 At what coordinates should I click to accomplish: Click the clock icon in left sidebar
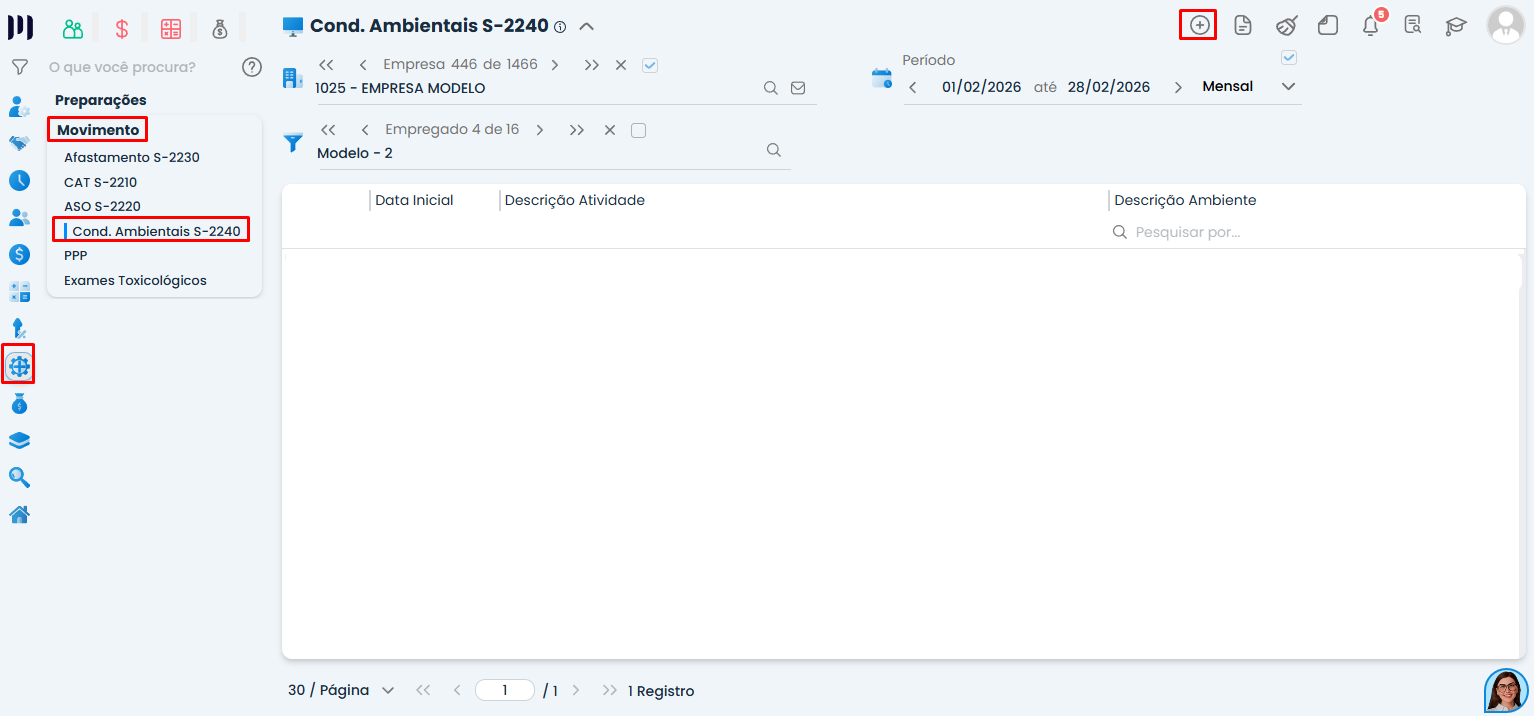tap(19, 181)
